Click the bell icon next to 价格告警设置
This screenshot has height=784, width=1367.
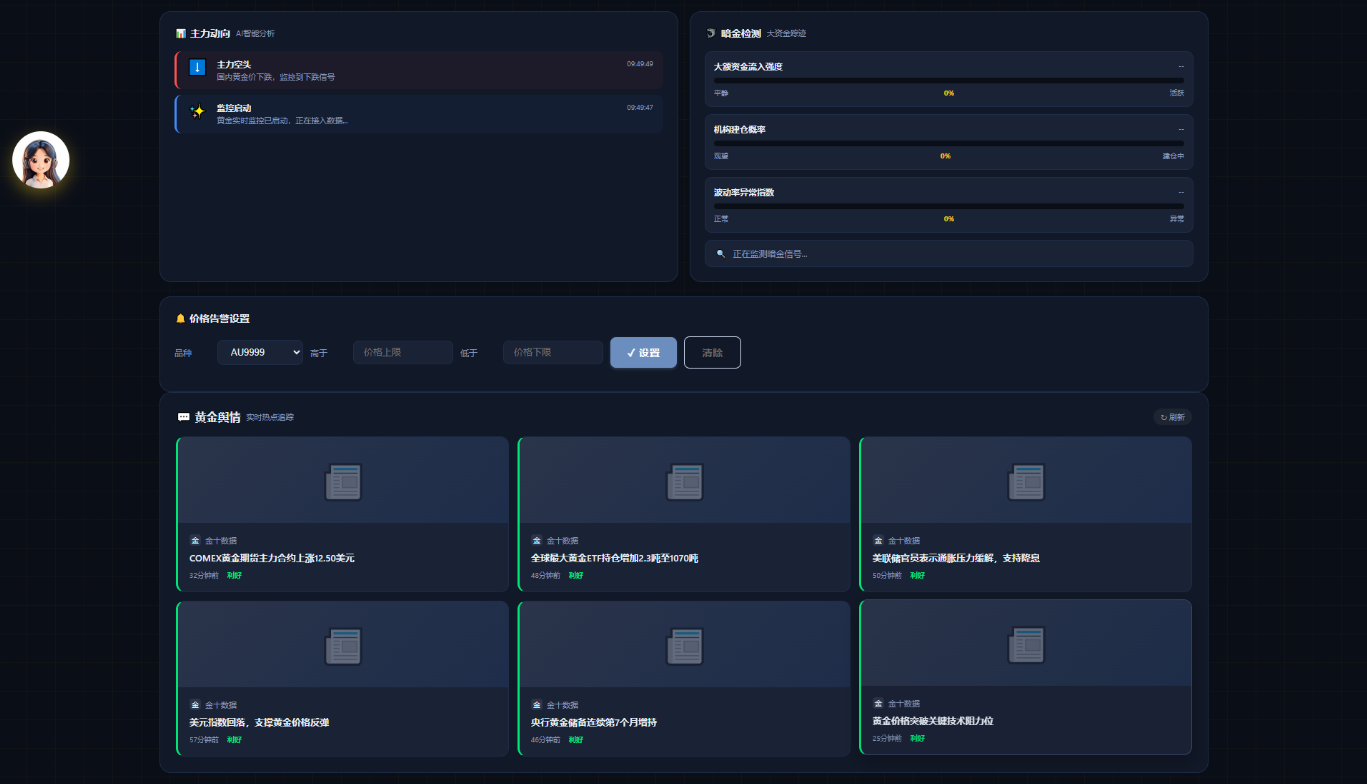(181, 319)
